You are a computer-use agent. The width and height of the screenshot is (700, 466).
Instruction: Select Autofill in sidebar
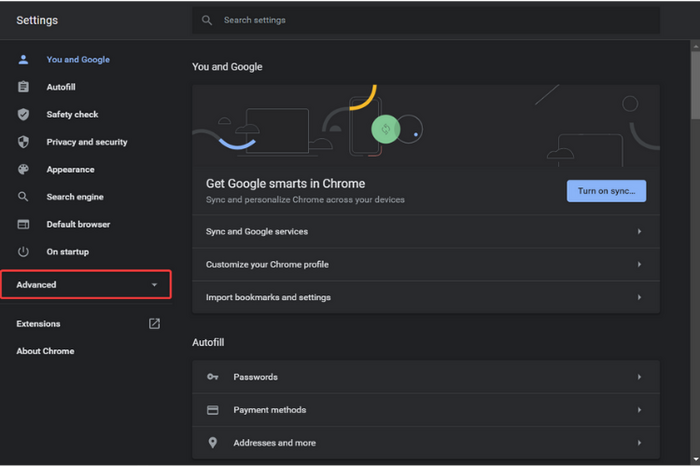click(61, 87)
